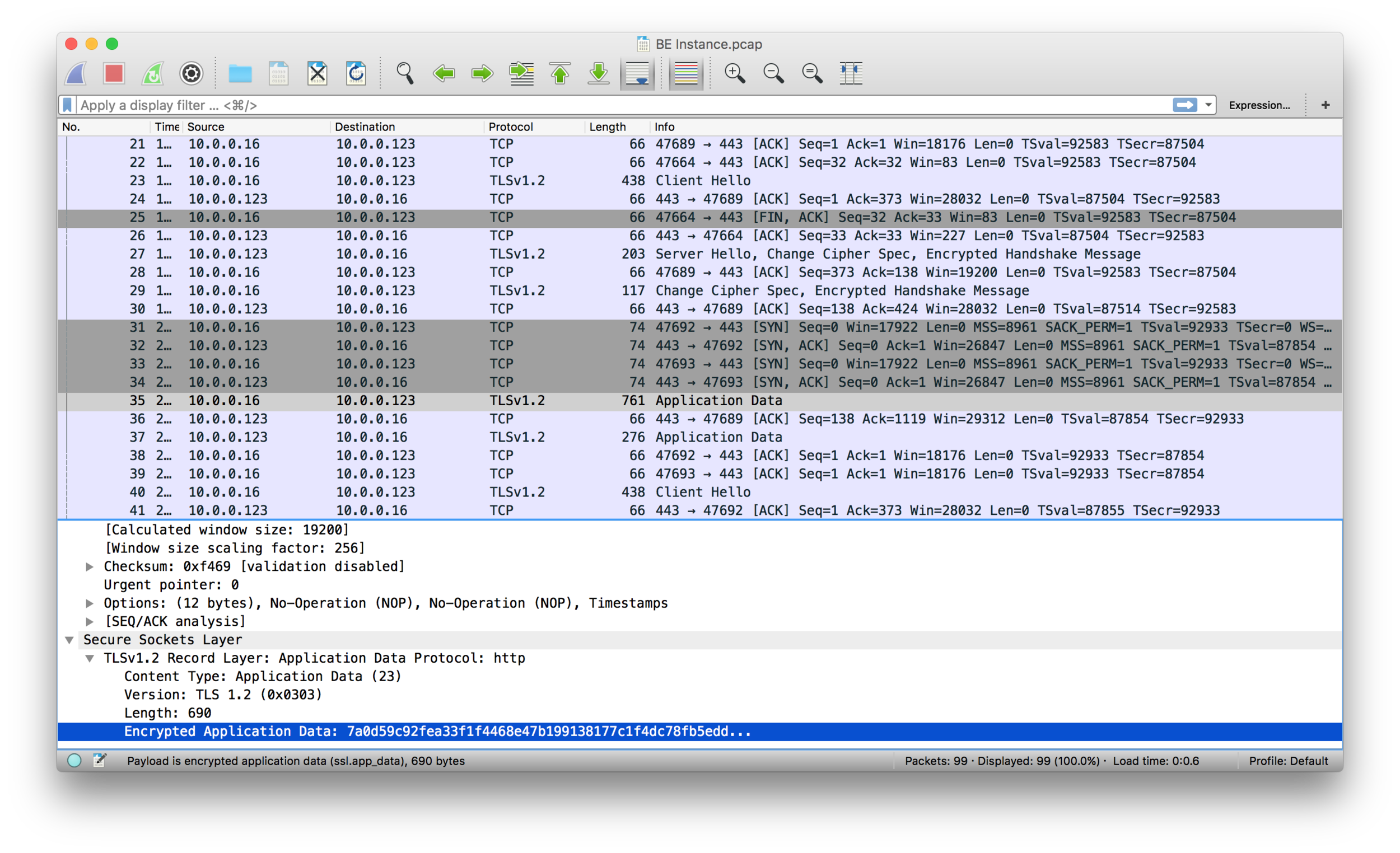The image size is (1400, 853).
Task: Go to first packet arrow icon
Action: coord(560,73)
